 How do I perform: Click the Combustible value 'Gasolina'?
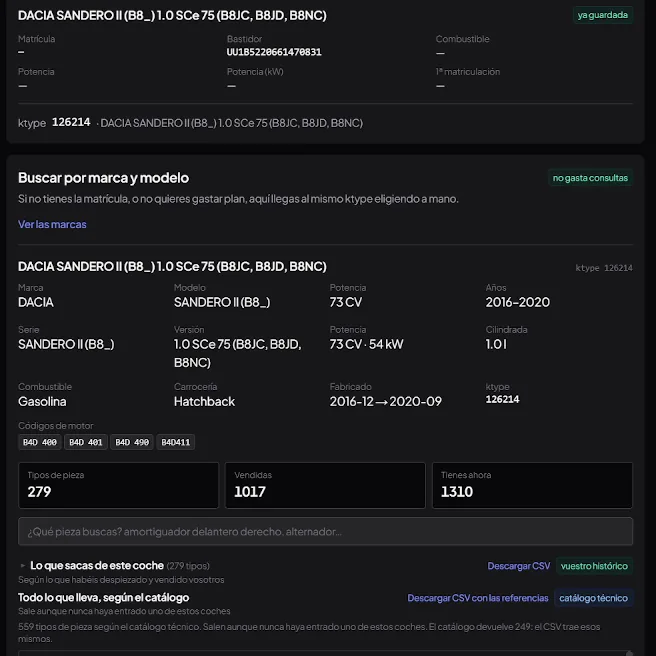pyautogui.click(x=42, y=401)
